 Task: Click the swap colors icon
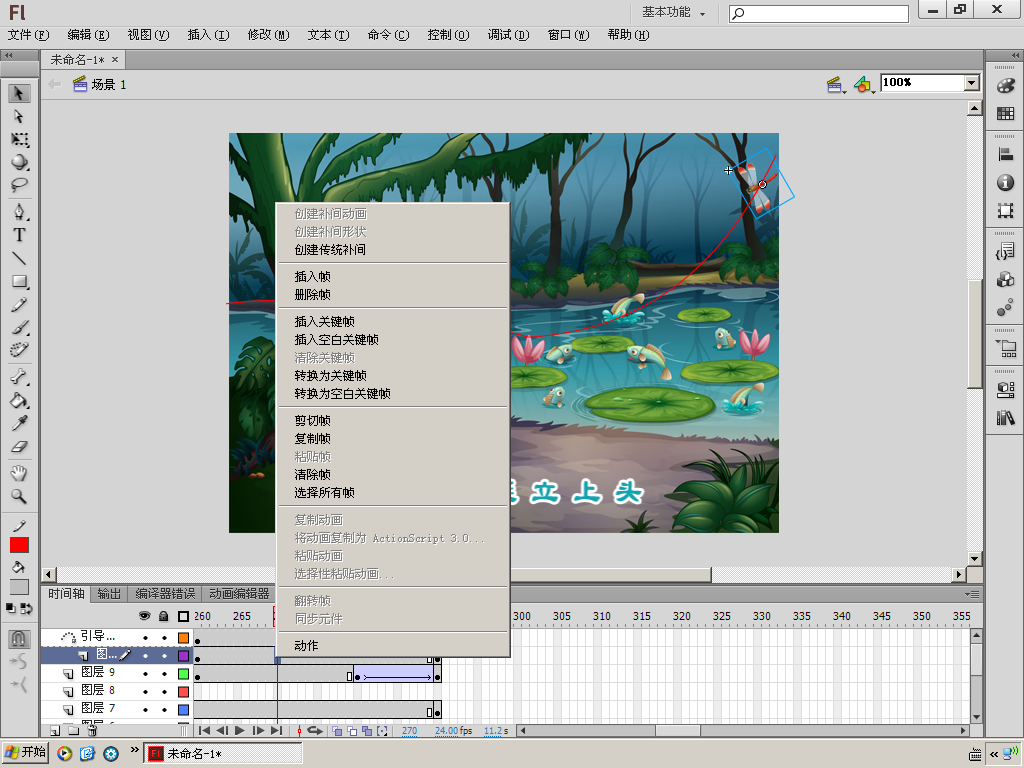(26, 609)
